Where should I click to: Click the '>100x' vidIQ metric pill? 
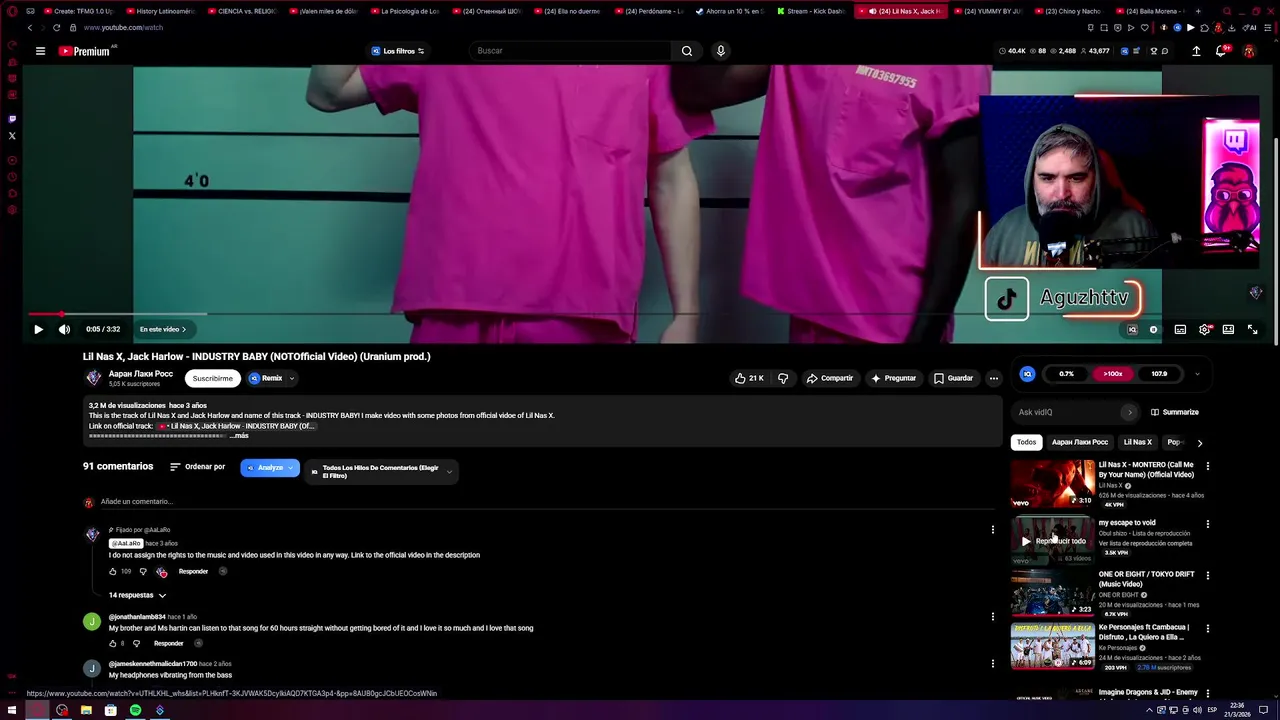pyautogui.click(x=1113, y=374)
